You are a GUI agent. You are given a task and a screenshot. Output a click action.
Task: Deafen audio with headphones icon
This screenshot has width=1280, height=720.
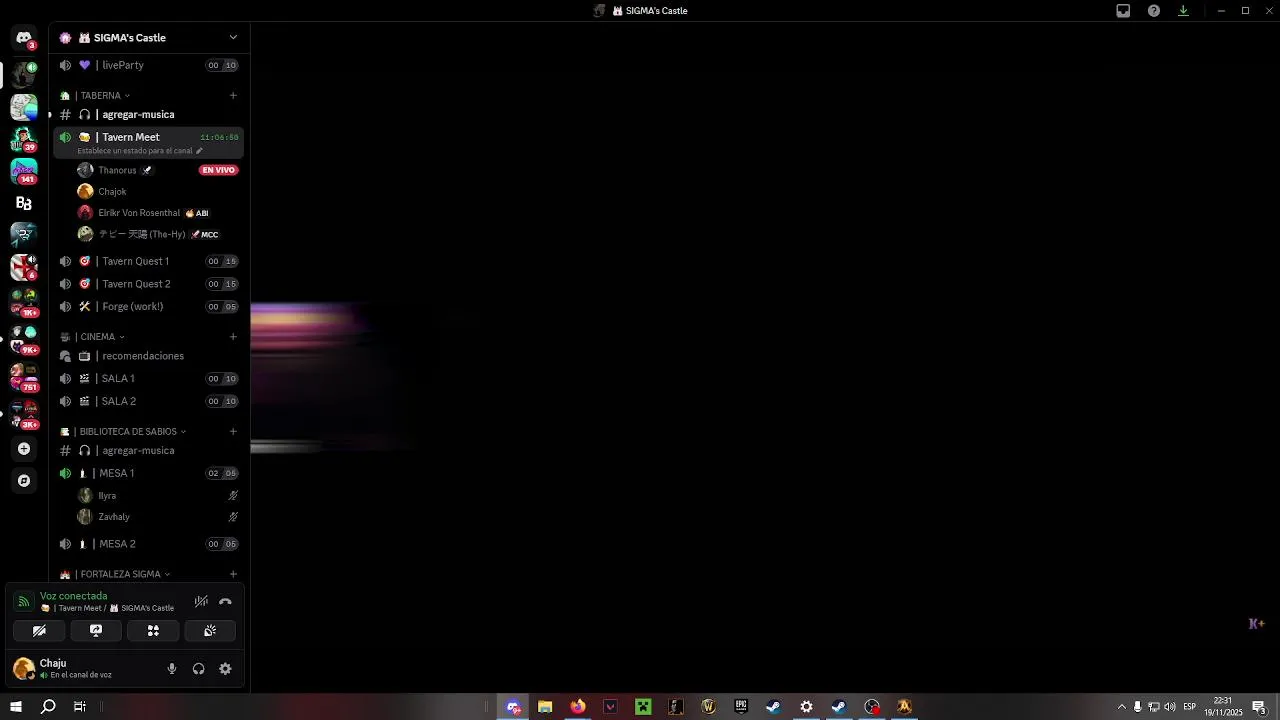(198, 669)
